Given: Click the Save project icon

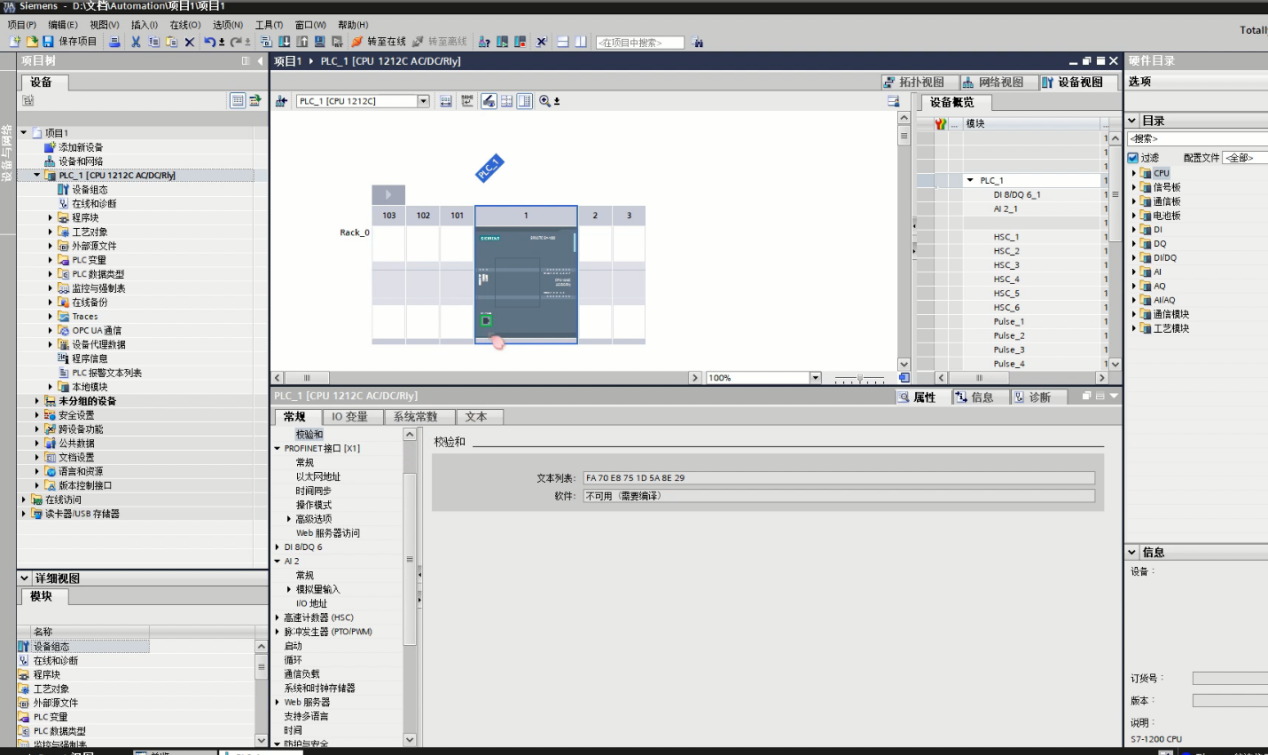Looking at the screenshot, I should point(47,42).
